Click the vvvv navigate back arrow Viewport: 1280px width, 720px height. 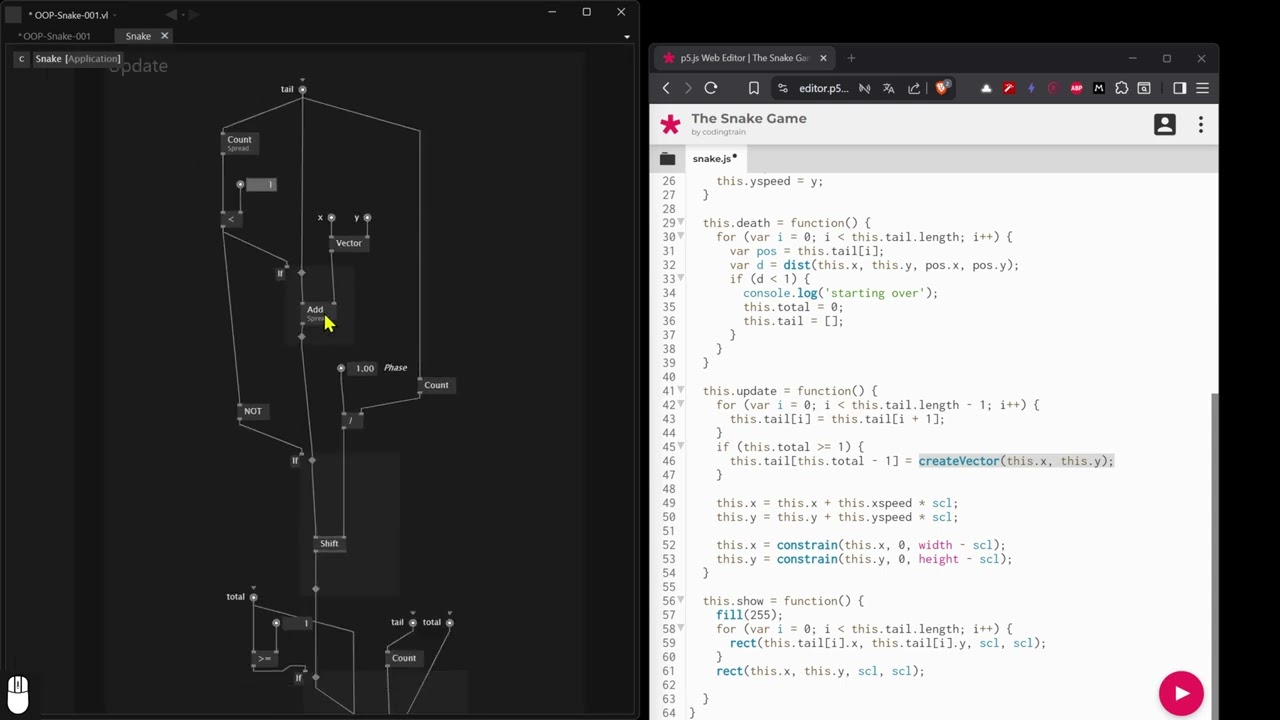tap(171, 14)
